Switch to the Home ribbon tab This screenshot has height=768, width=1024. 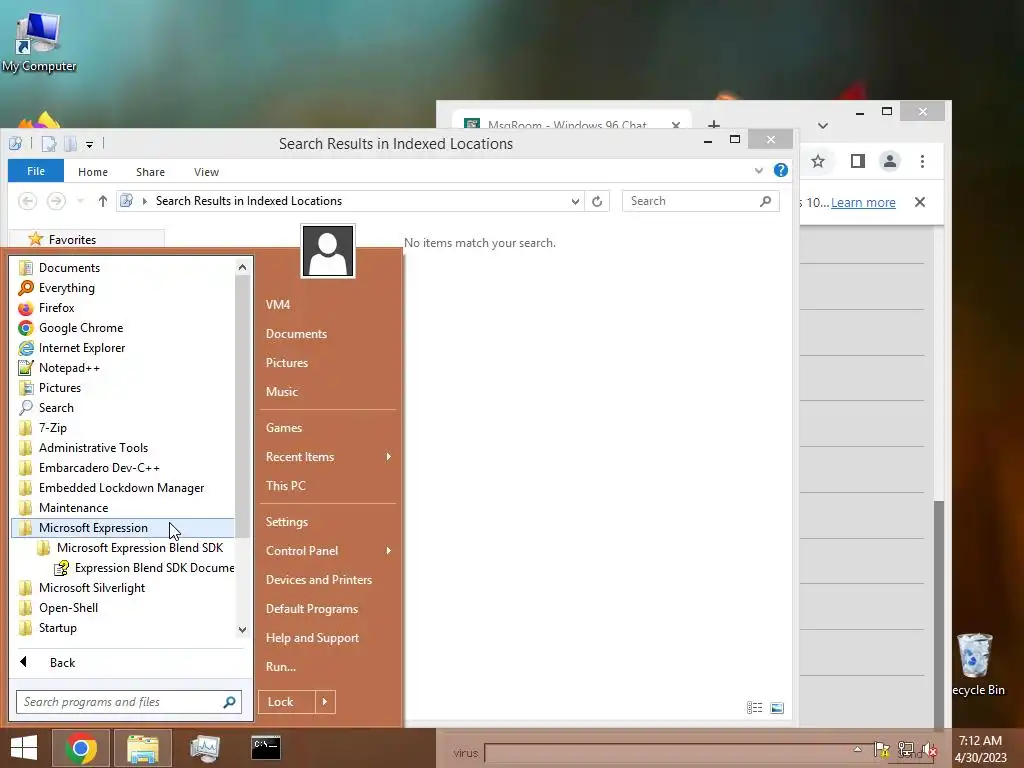pyautogui.click(x=93, y=172)
